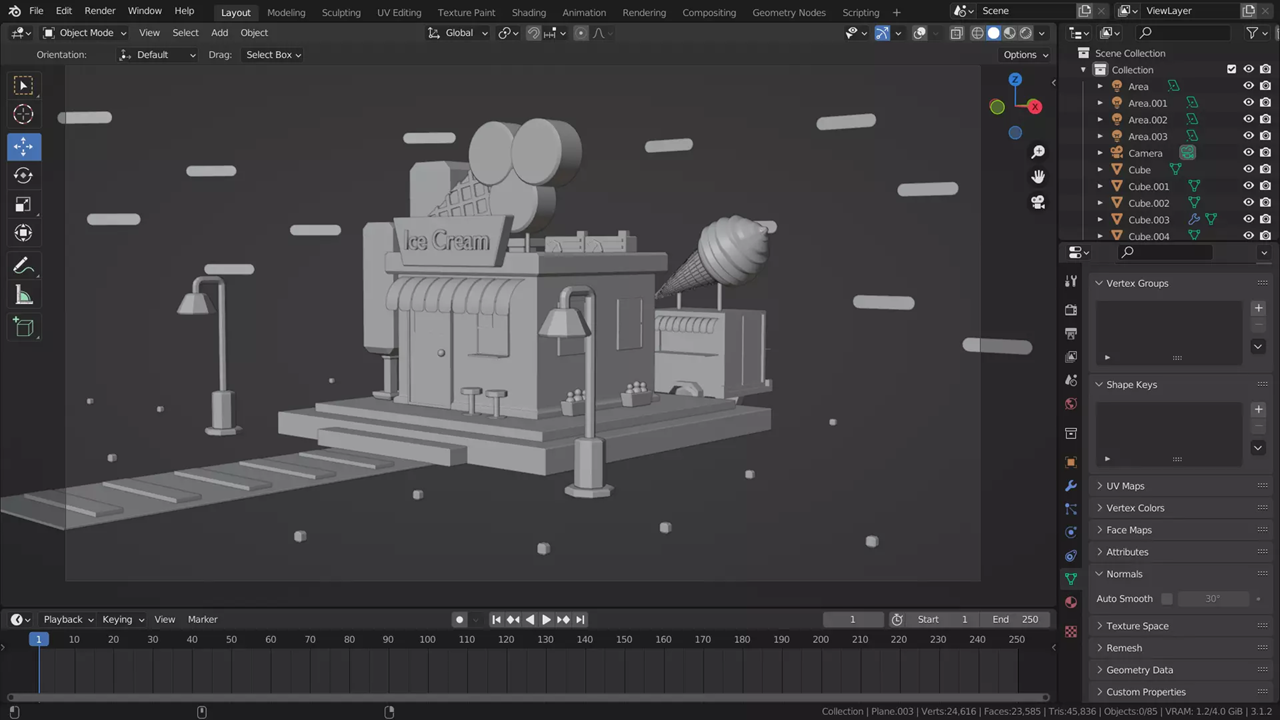Open the Tool properties tab
The height and width of the screenshot is (720, 1280).
[x=1071, y=281]
